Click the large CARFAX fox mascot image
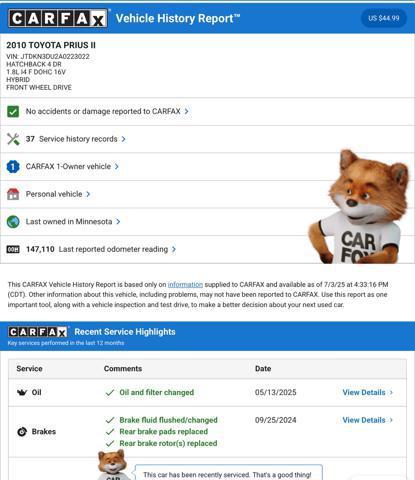 359,207
